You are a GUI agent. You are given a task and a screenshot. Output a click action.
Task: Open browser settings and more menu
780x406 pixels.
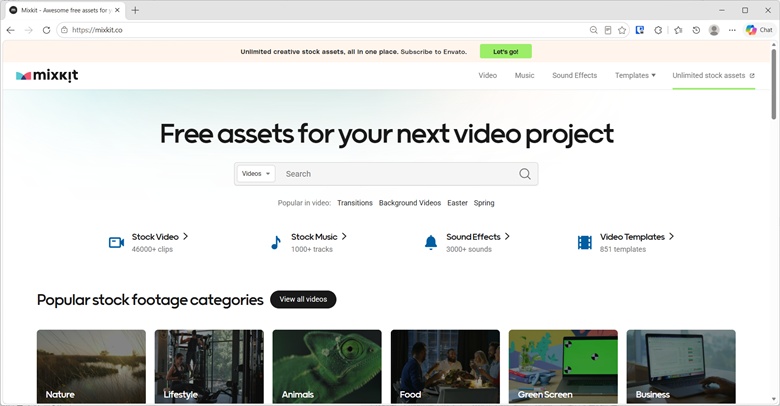tap(732, 30)
